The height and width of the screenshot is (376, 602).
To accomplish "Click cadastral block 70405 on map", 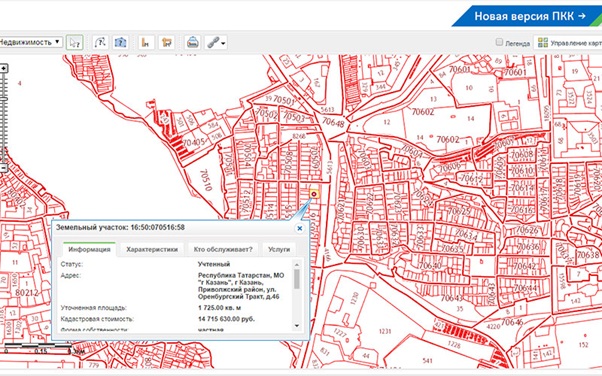I will tap(194, 143).
